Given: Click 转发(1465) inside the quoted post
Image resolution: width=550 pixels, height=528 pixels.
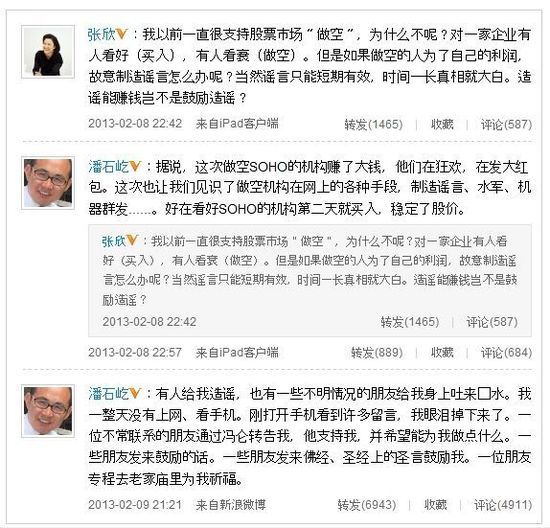Looking at the screenshot, I should [x=410, y=322].
